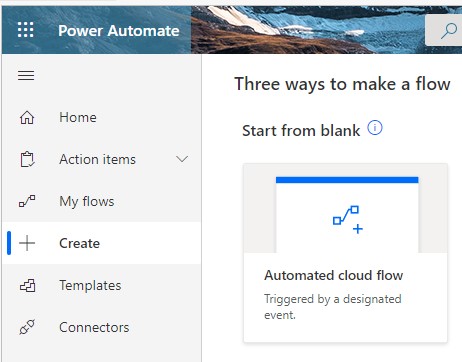Viewport: 462px width, 362px height.
Task: Click the Home house icon
Action: 27,117
